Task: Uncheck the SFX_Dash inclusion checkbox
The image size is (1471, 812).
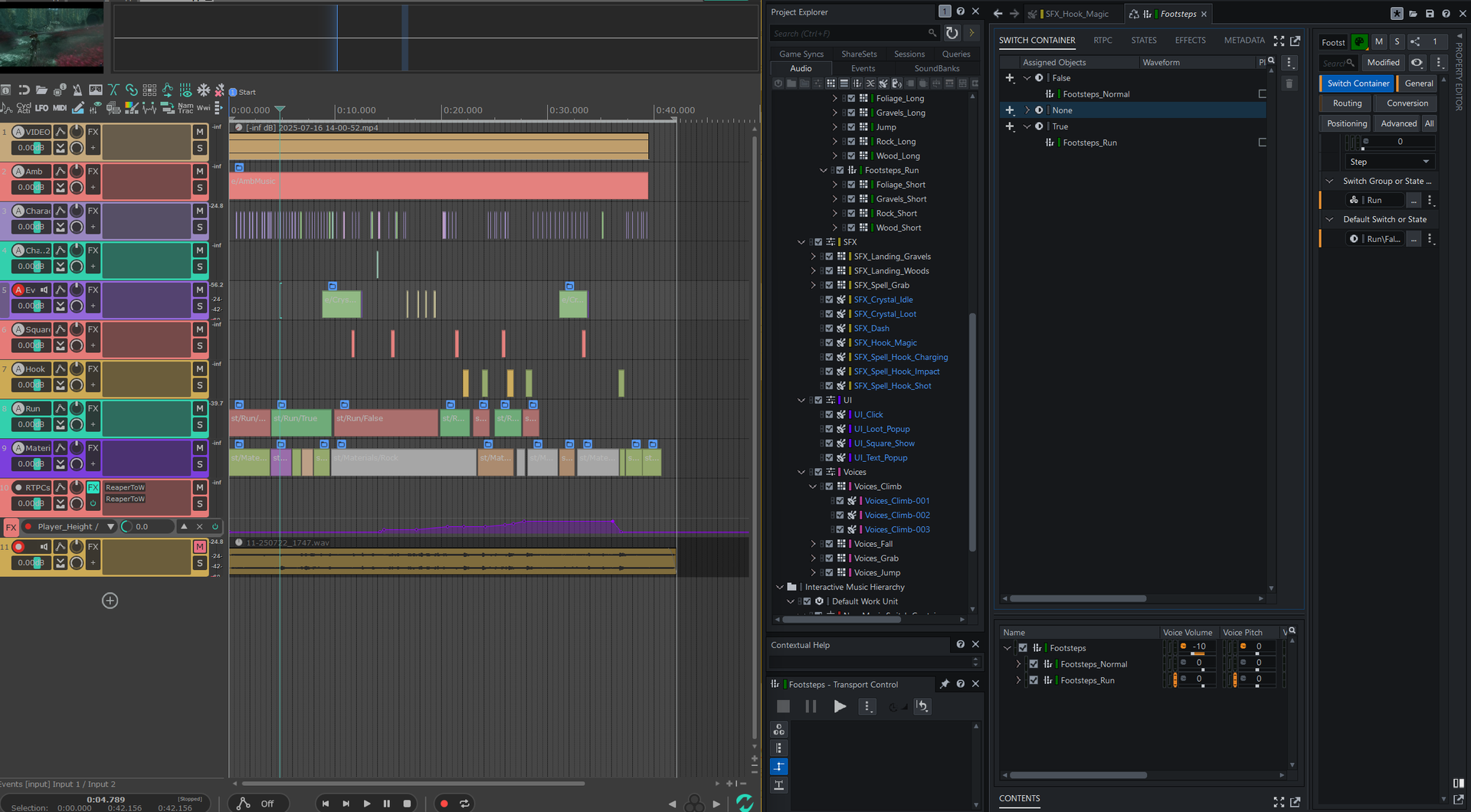Action: pos(829,329)
